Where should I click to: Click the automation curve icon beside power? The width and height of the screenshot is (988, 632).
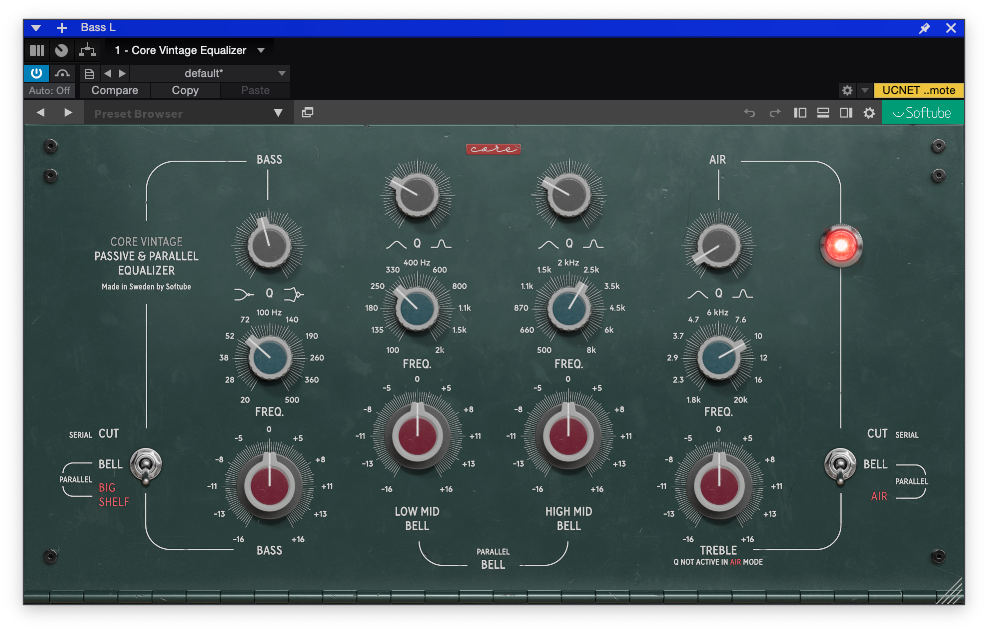62,73
